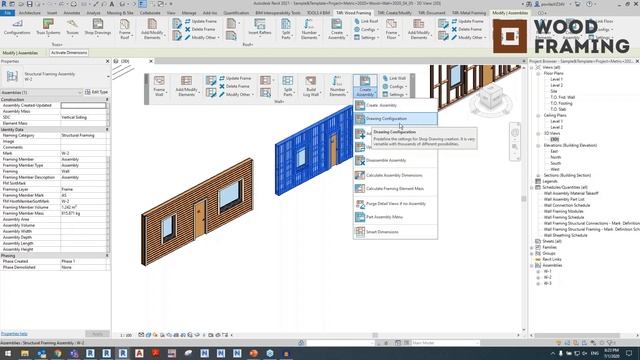Viewport: 640px width, 360px height.
Task: Collapse the Elevations (Building Elevation) branch
Action: tap(538, 145)
